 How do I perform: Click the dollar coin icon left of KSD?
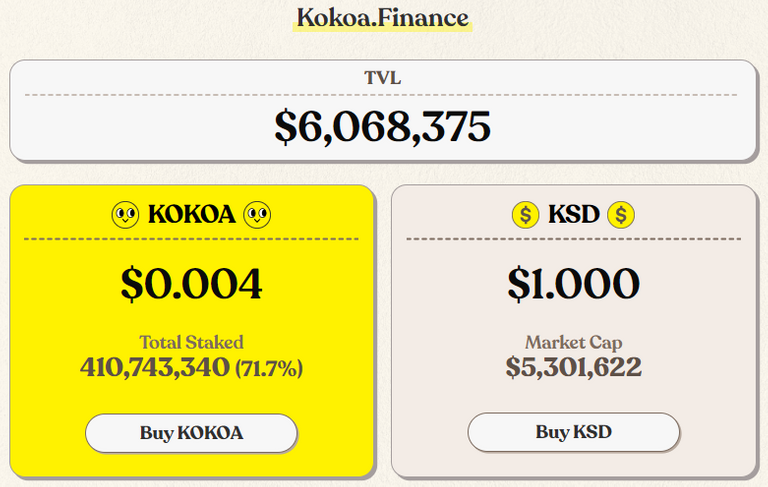[525, 214]
